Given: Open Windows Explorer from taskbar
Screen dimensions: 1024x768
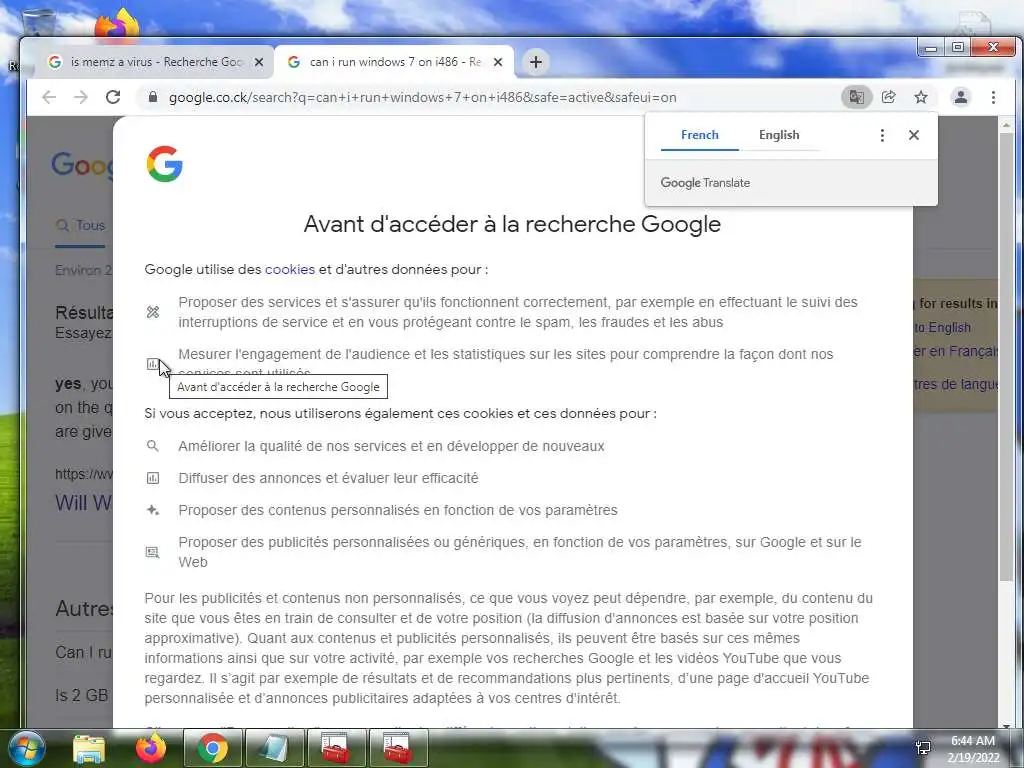Looking at the screenshot, I should click(x=89, y=748).
